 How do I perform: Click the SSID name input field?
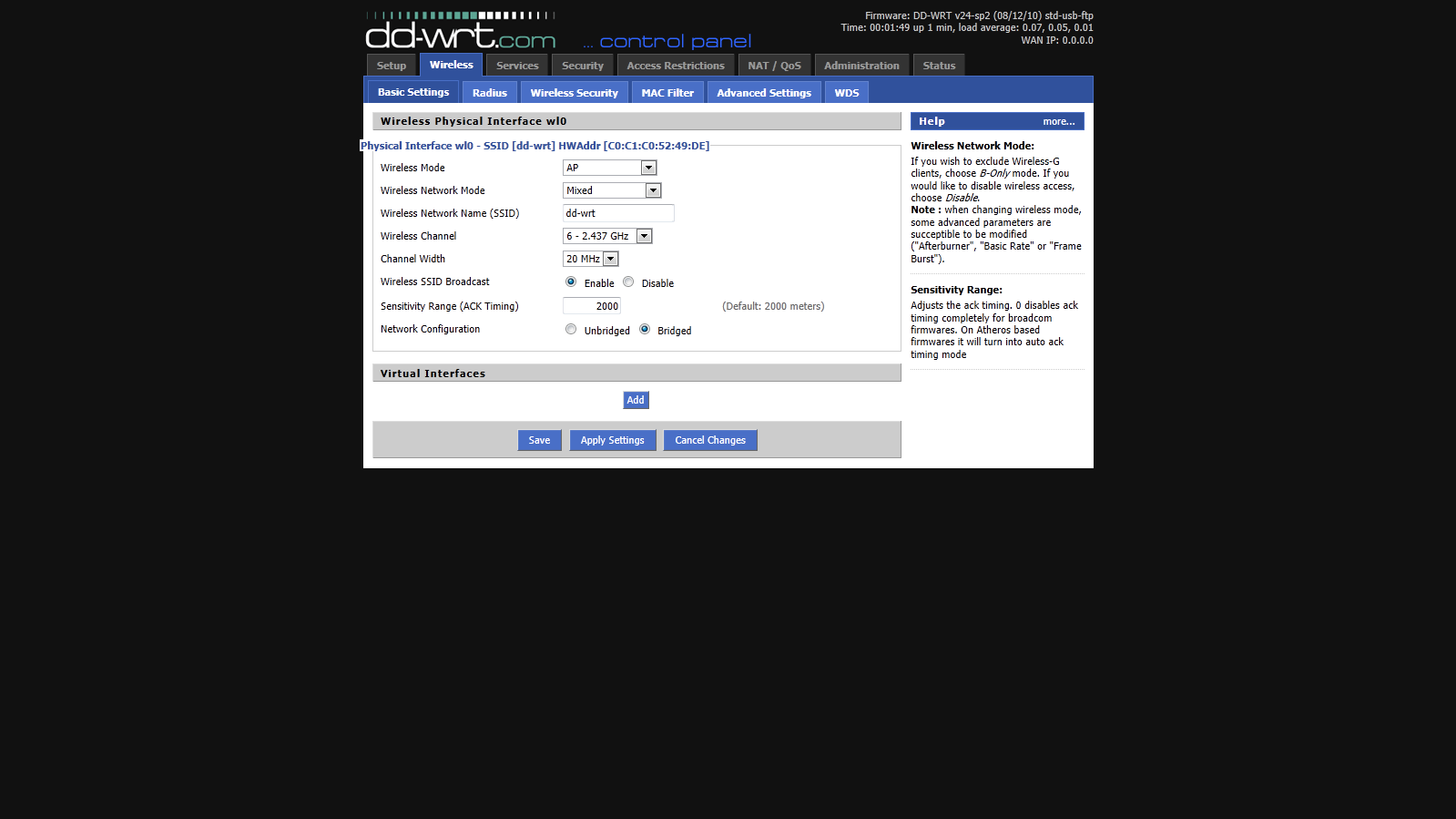618,213
